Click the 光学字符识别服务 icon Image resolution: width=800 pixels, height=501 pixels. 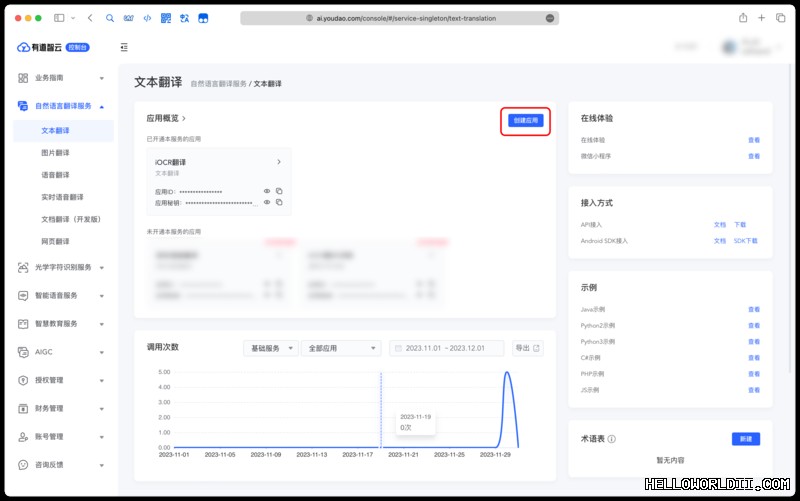point(23,267)
